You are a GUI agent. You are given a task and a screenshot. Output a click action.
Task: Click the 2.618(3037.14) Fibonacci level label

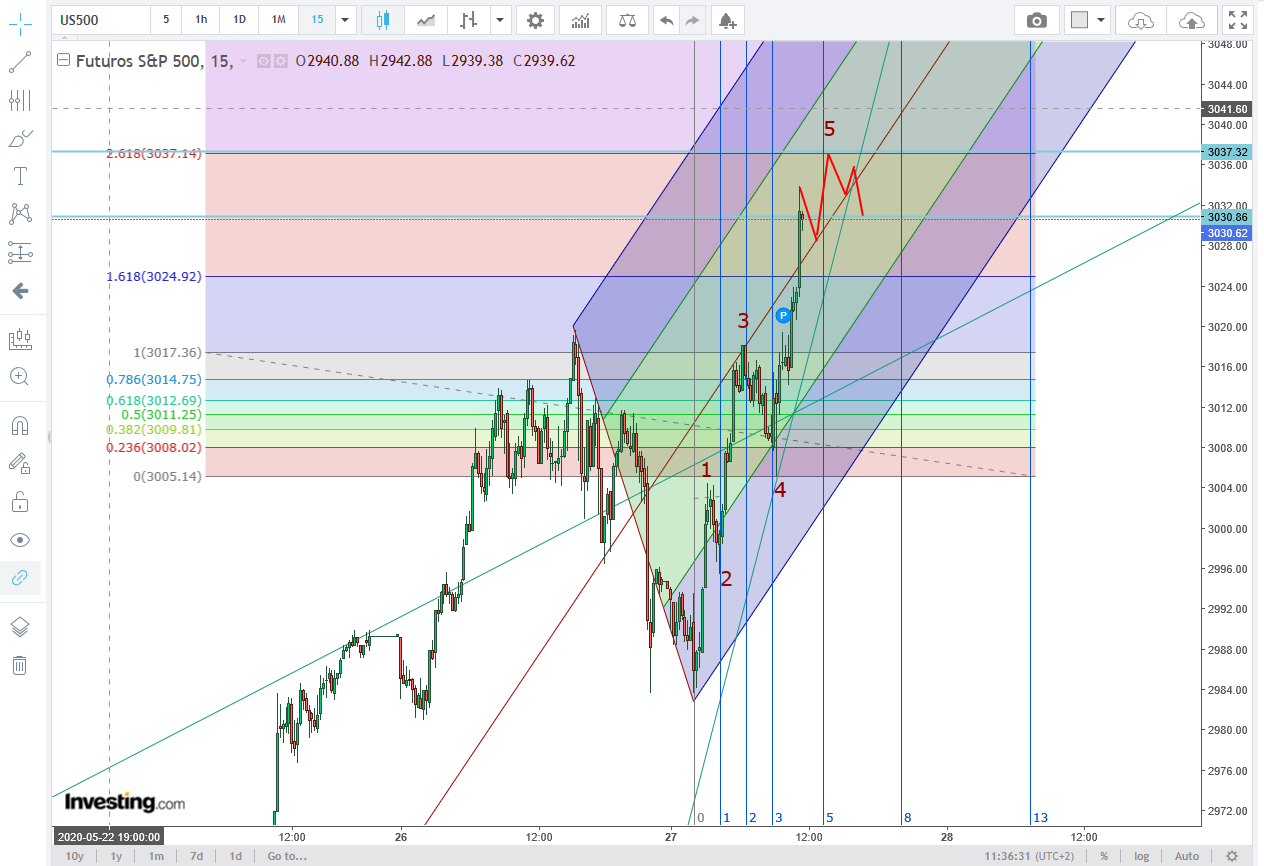click(154, 153)
